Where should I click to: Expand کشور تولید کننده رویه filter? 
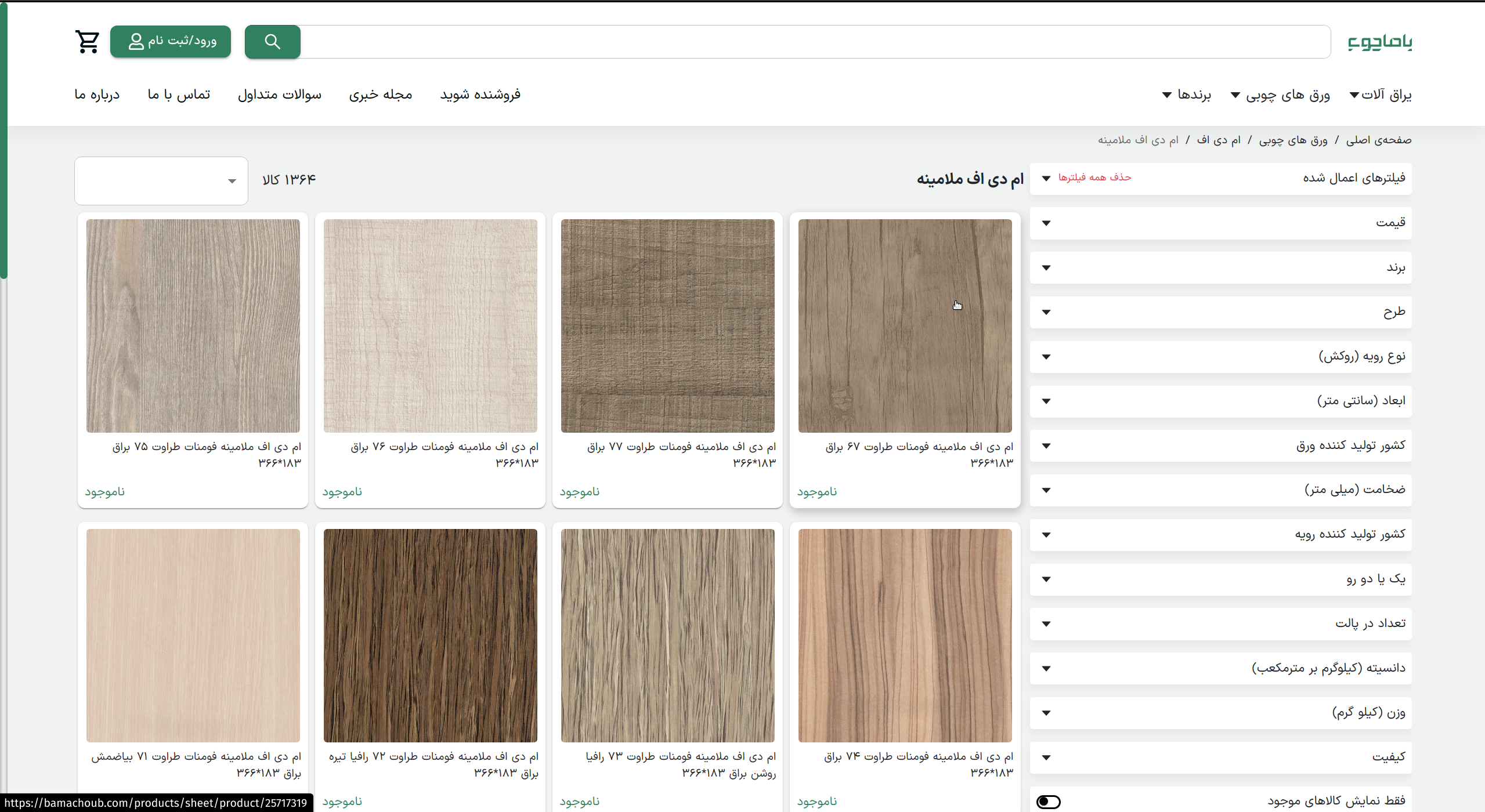point(1221,535)
